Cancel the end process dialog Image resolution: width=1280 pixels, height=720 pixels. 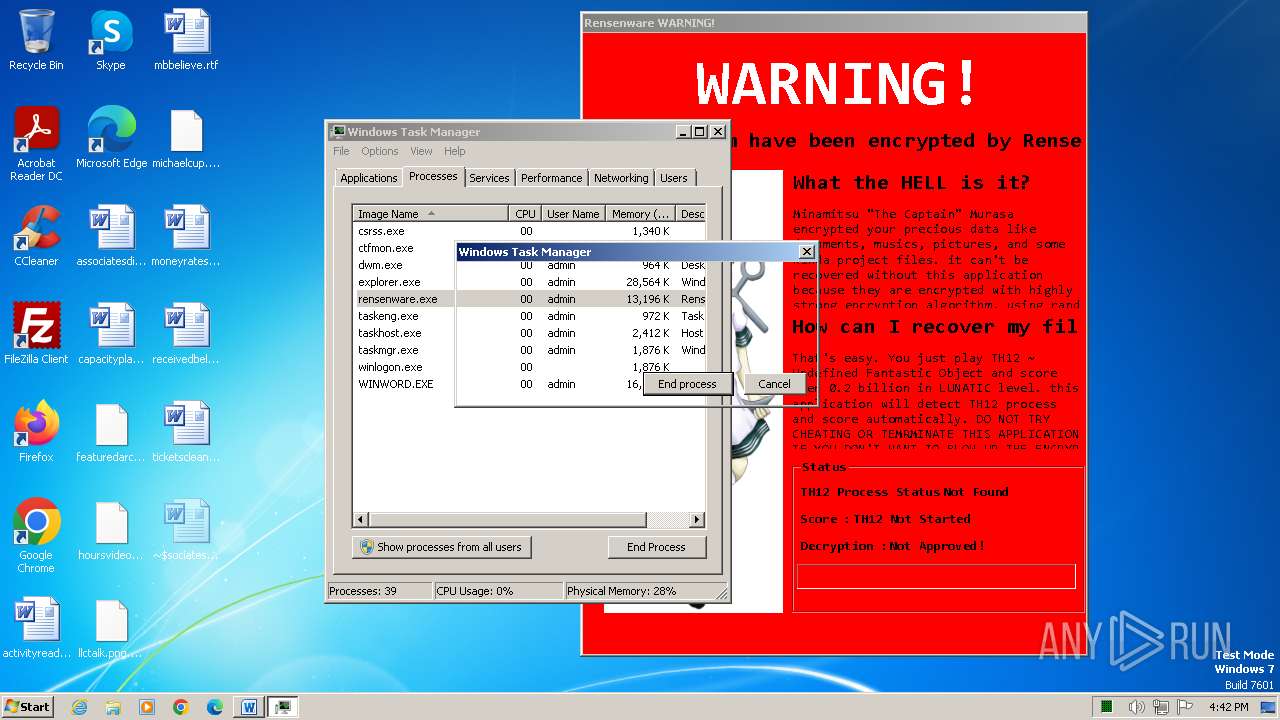coord(774,384)
